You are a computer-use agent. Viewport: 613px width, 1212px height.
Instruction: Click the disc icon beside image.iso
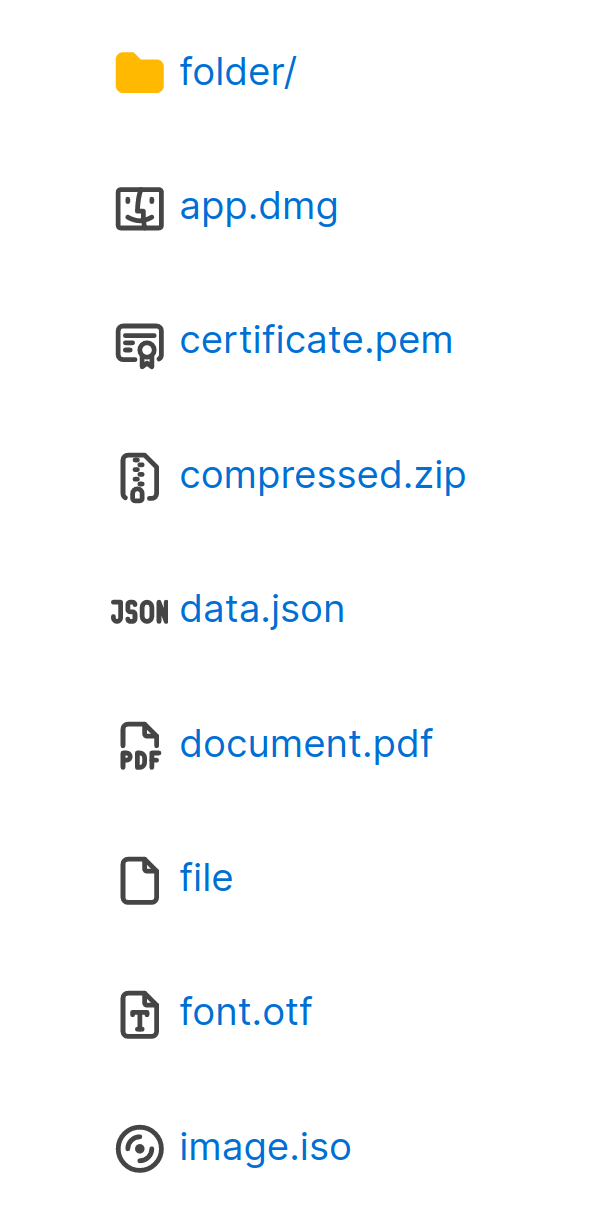[x=140, y=1148]
